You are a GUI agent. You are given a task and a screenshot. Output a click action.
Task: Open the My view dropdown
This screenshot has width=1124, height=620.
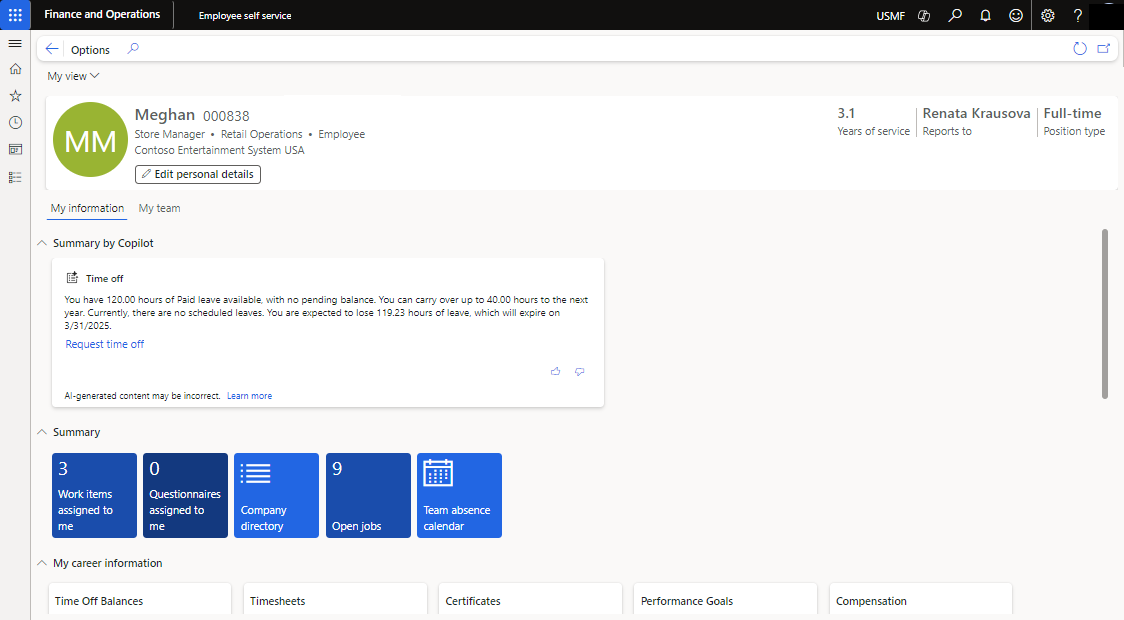point(71,75)
